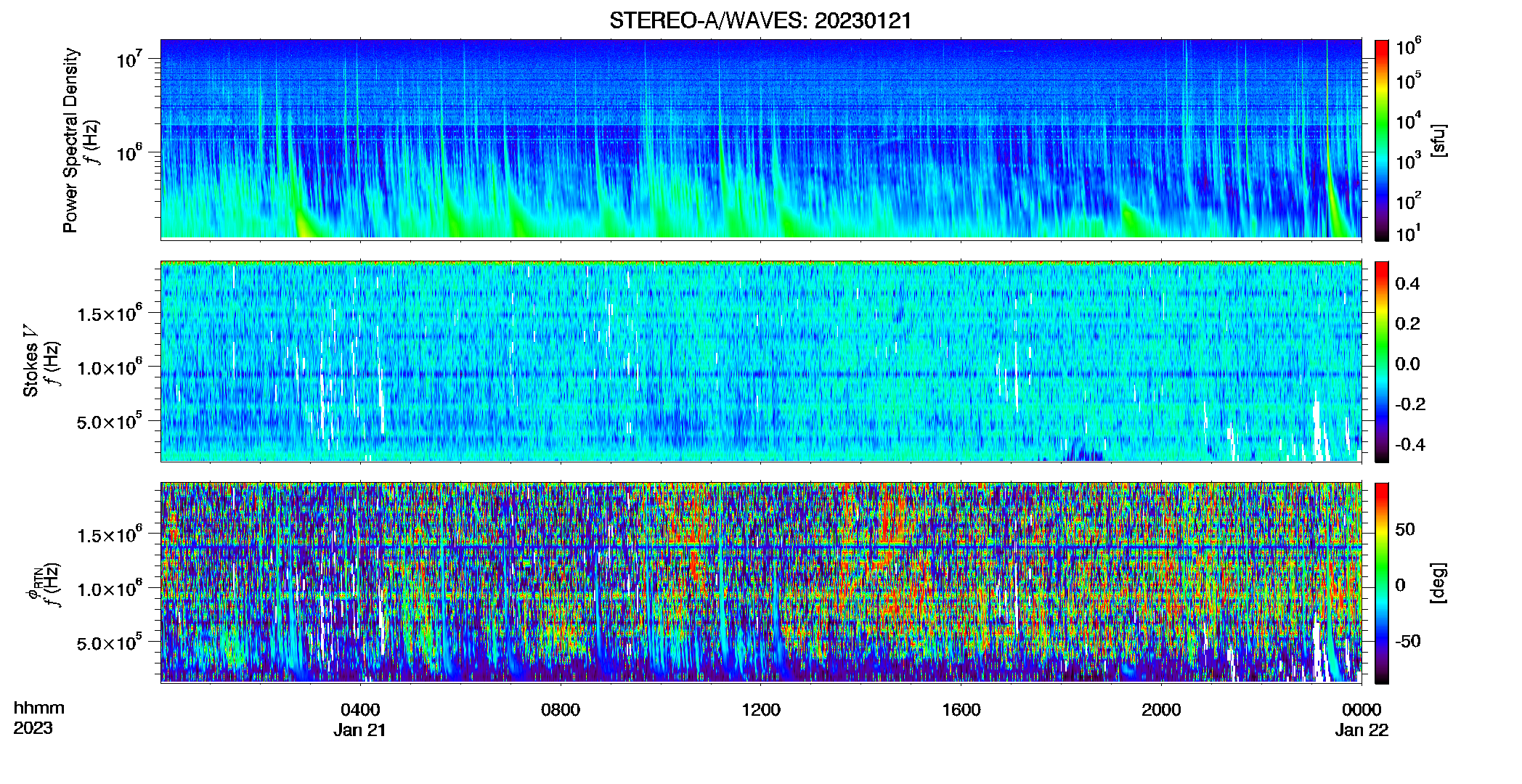Click the bottom phi RTN spectrogram panel

click(x=761, y=582)
